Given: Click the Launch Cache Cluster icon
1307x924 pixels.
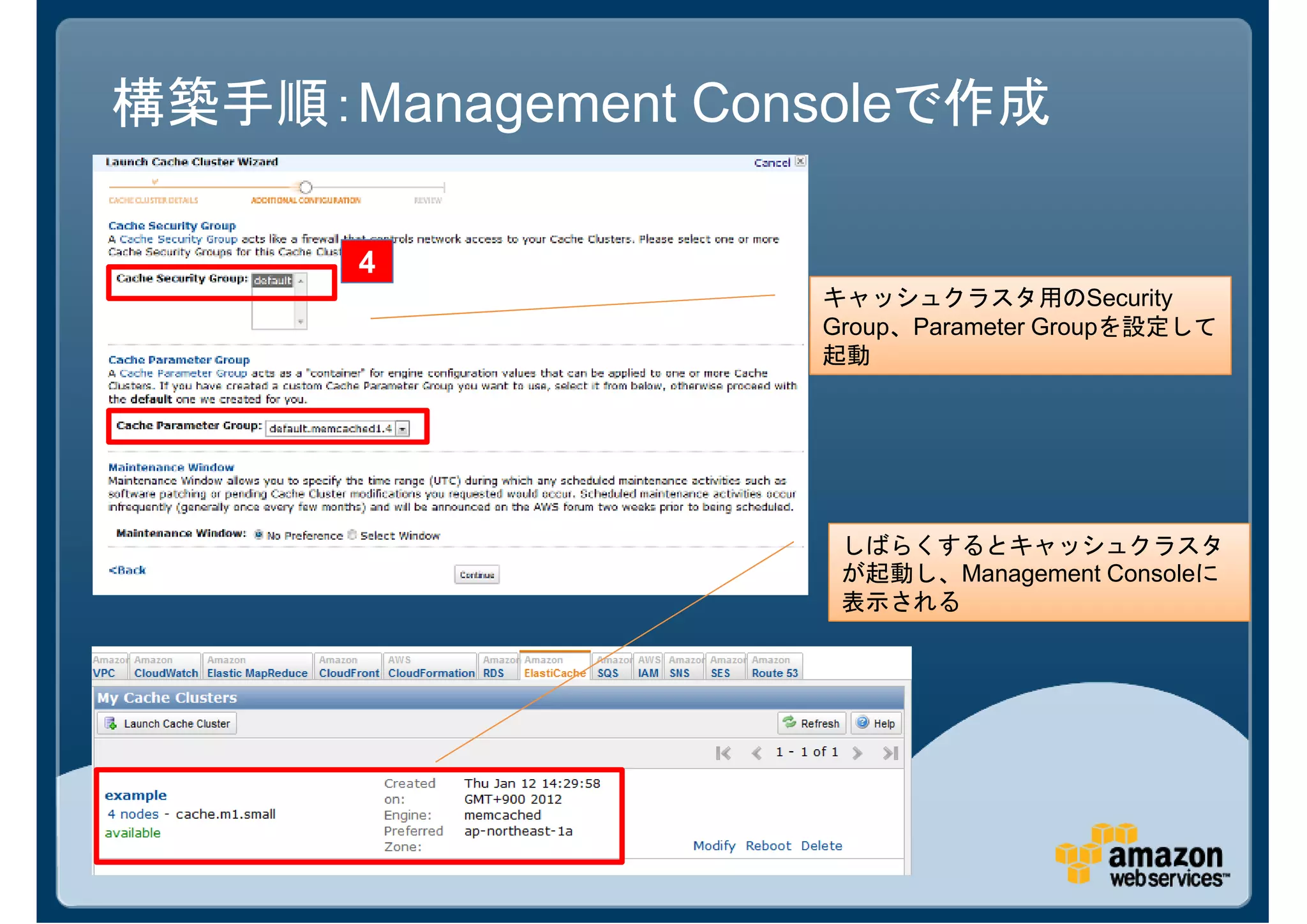Looking at the screenshot, I should [x=111, y=724].
